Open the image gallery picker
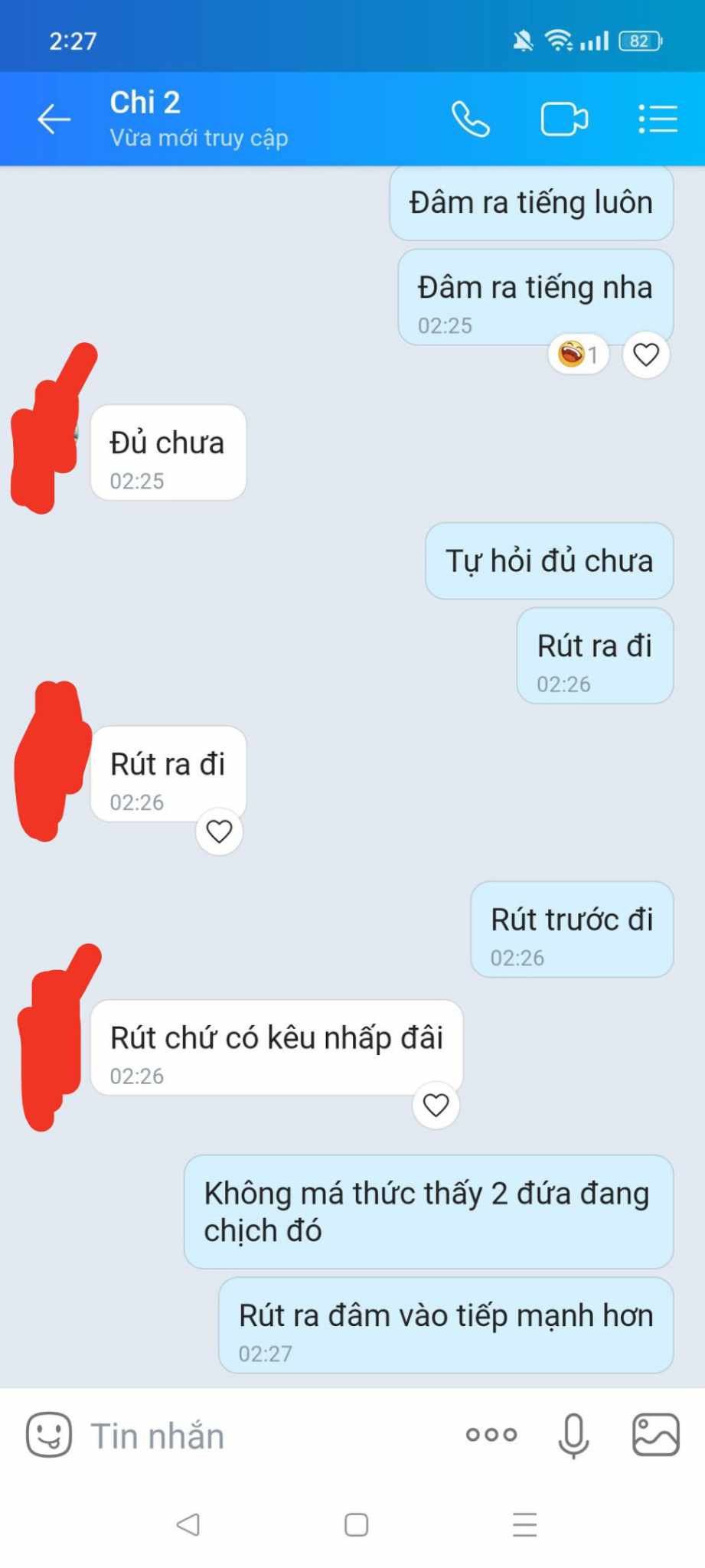Screen dimensions: 705x1568 (655, 1434)
